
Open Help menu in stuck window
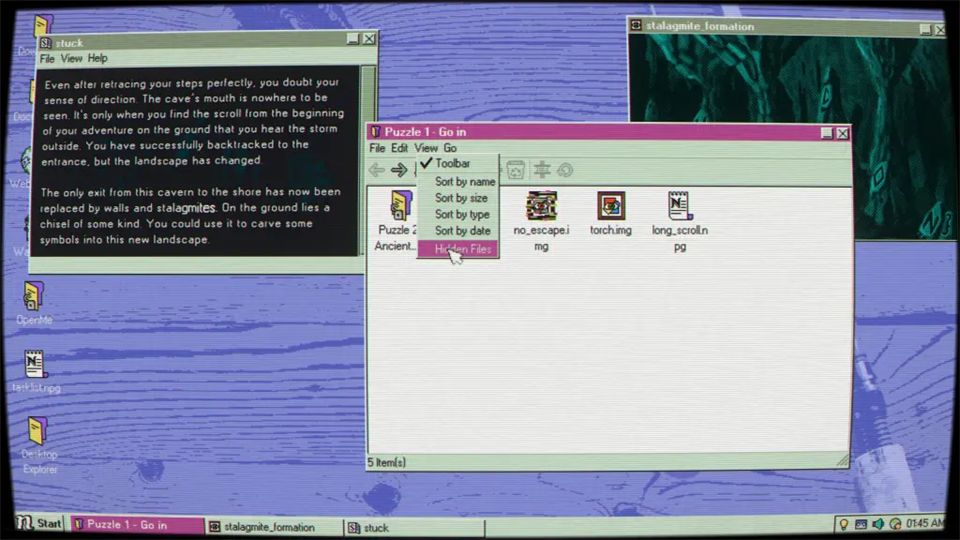coord(97,59)
